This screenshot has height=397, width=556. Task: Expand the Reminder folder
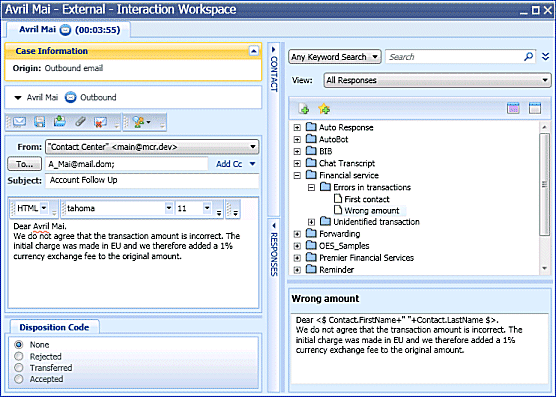(297, 270)
